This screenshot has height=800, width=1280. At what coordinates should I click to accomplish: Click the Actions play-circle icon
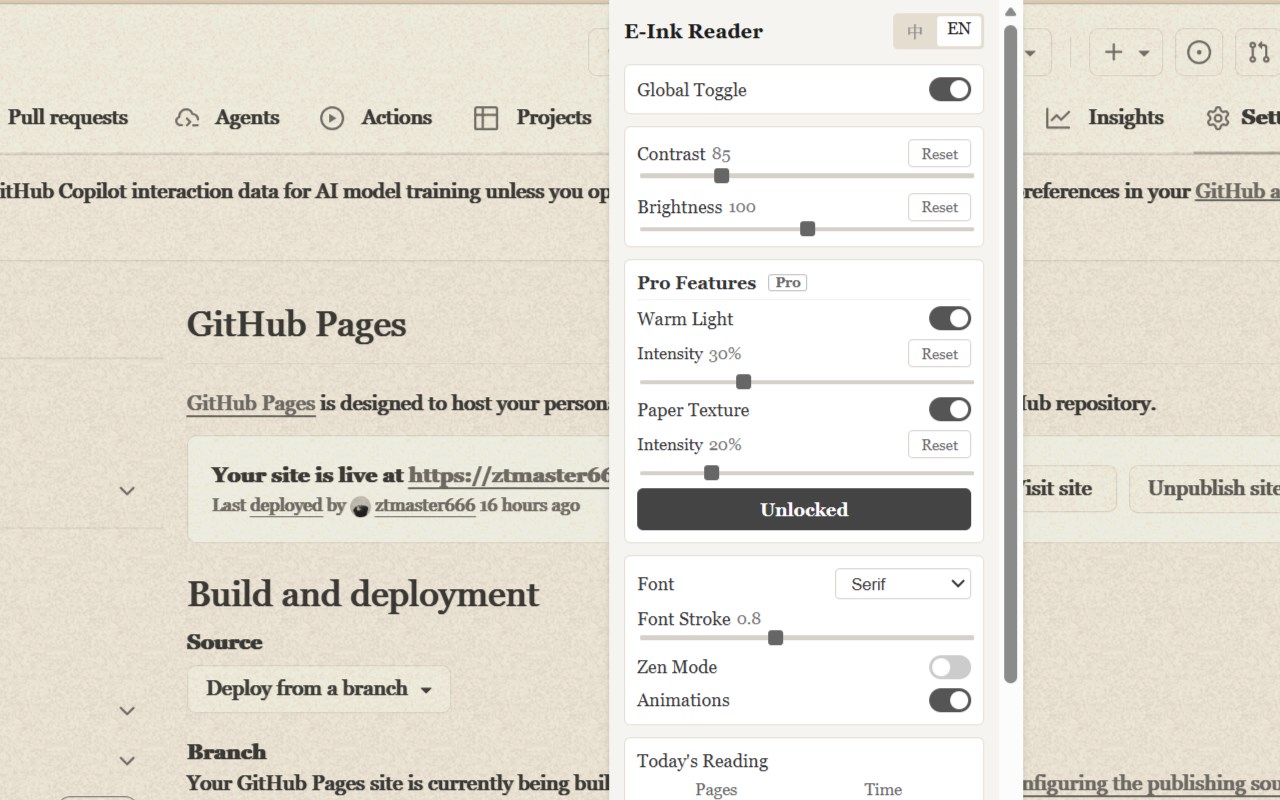click(x=332, y=118)
